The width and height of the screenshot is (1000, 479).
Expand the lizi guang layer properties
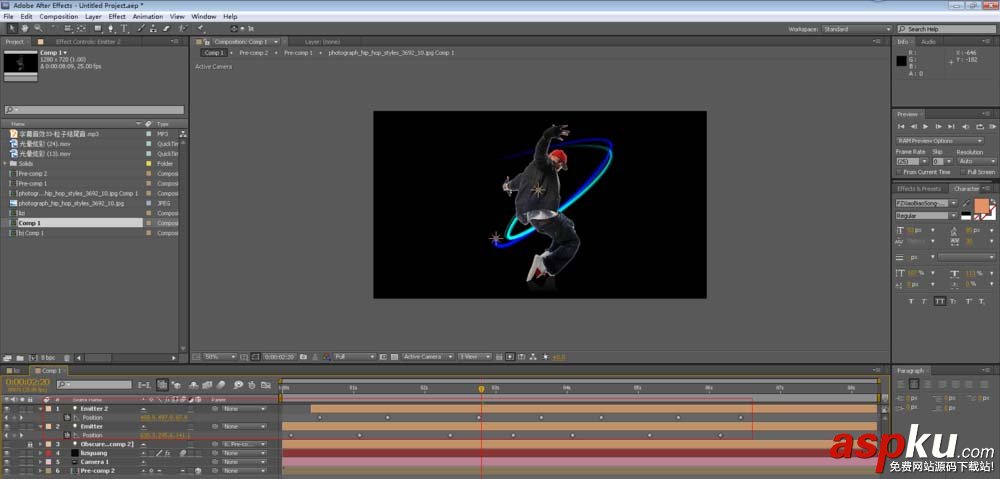coord(41,453)
